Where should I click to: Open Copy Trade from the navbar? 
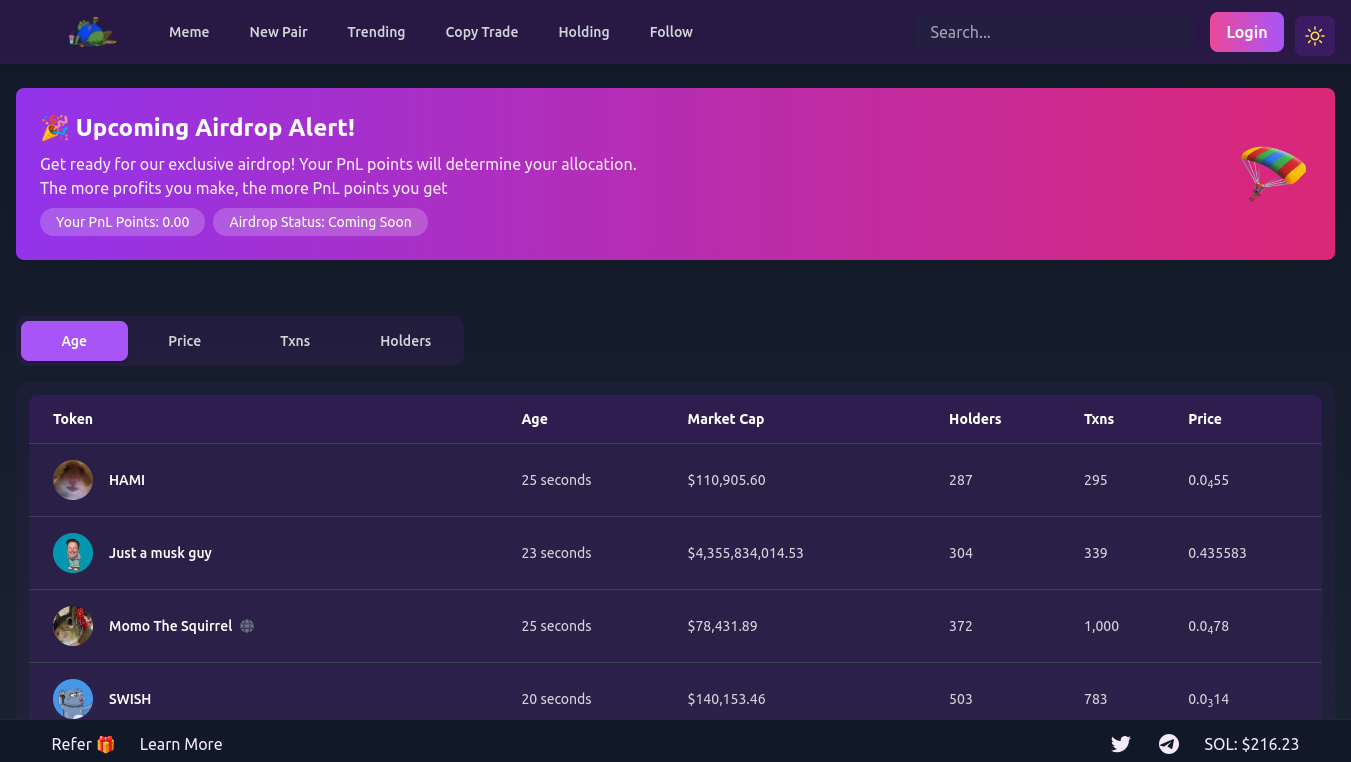coord(482,32)
